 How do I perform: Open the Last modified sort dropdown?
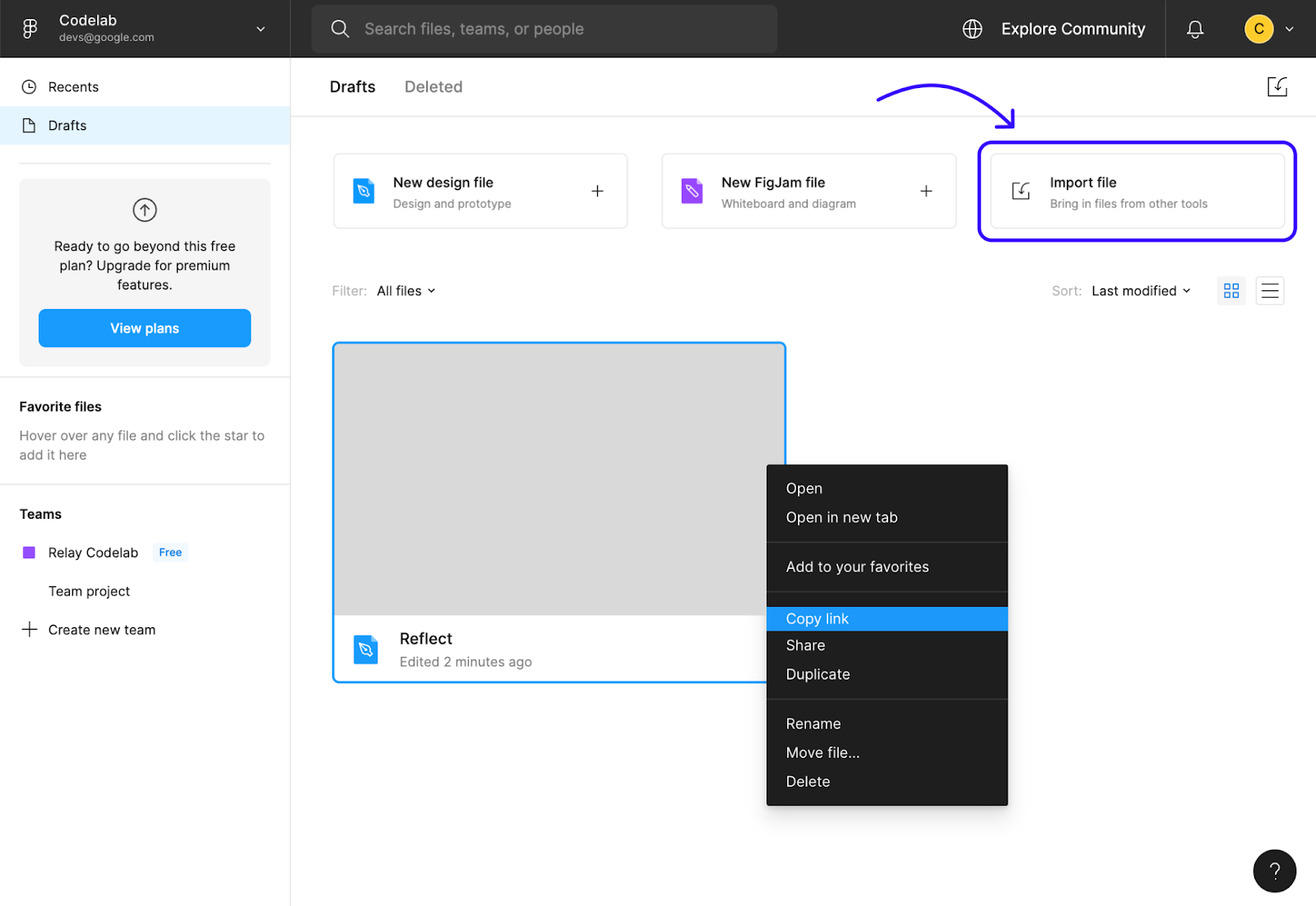1141,291
